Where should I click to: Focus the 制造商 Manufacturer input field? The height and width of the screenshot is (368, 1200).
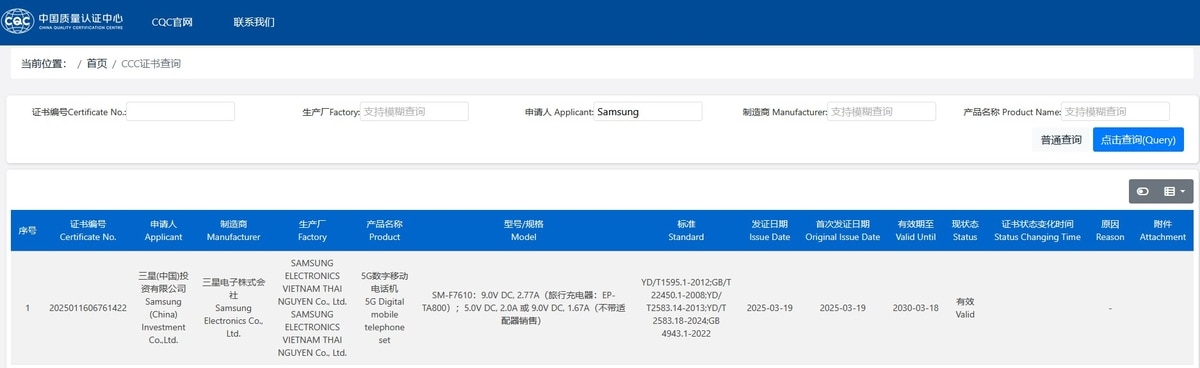pyautogui.click(x=882, y=112)
